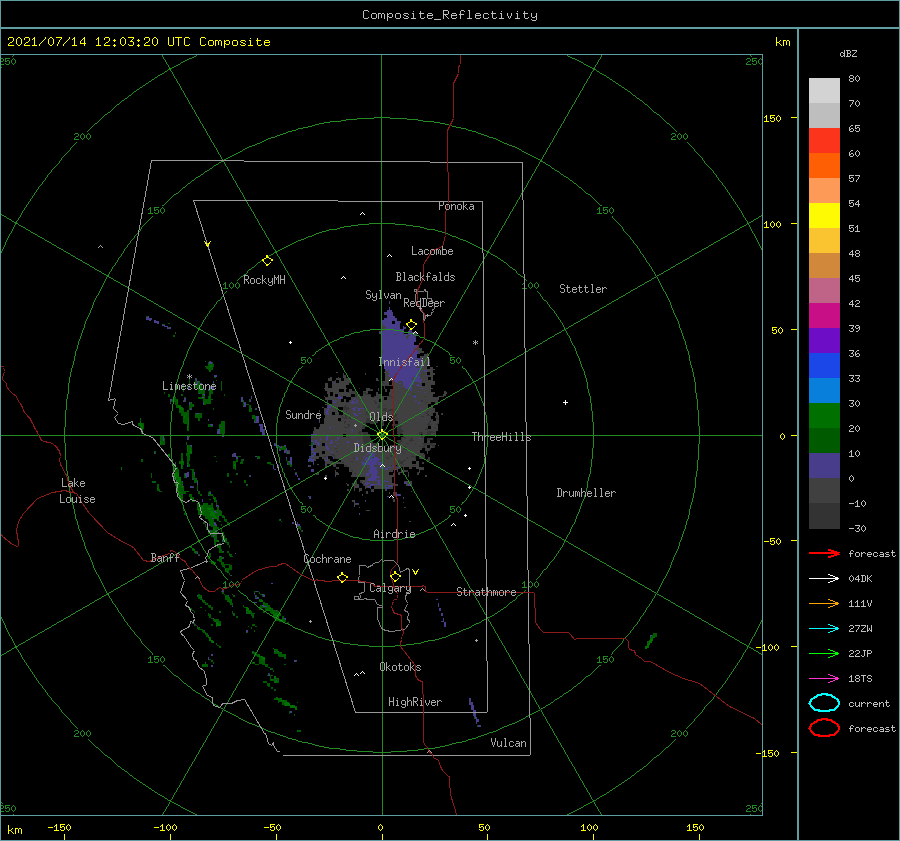This screenshot has width=900, height=841.
Task: Click the red swatch in the dBZ legend
Action: 824,141
